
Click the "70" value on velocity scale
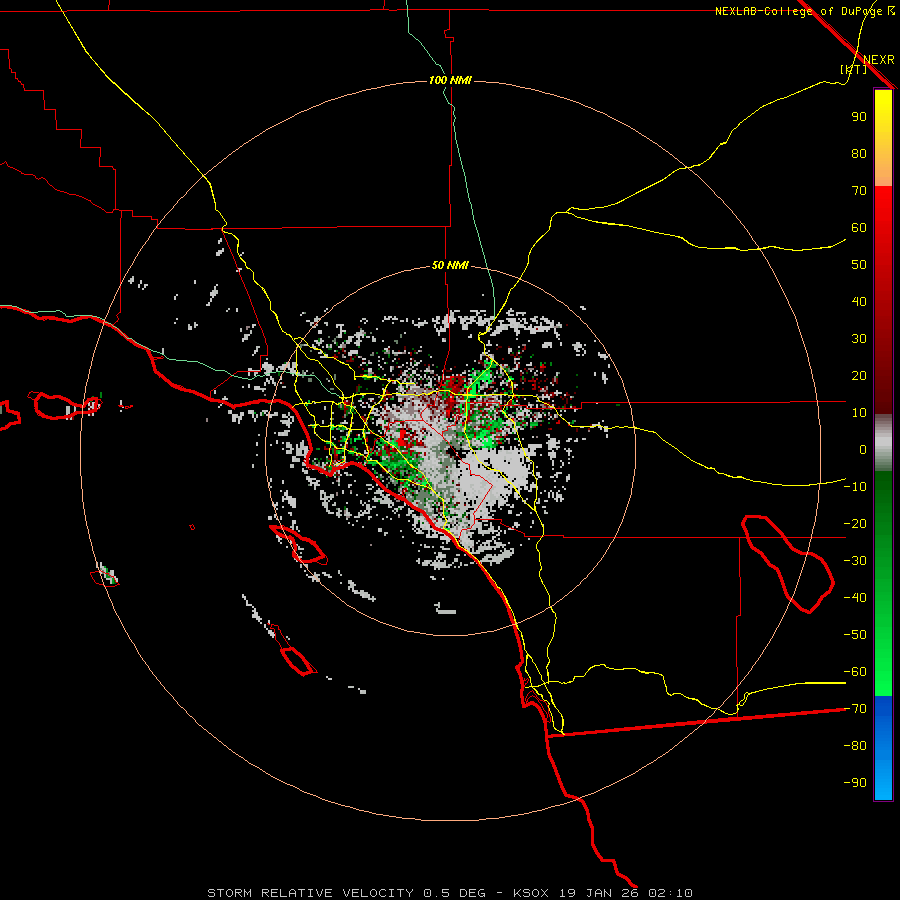point(859,191)
